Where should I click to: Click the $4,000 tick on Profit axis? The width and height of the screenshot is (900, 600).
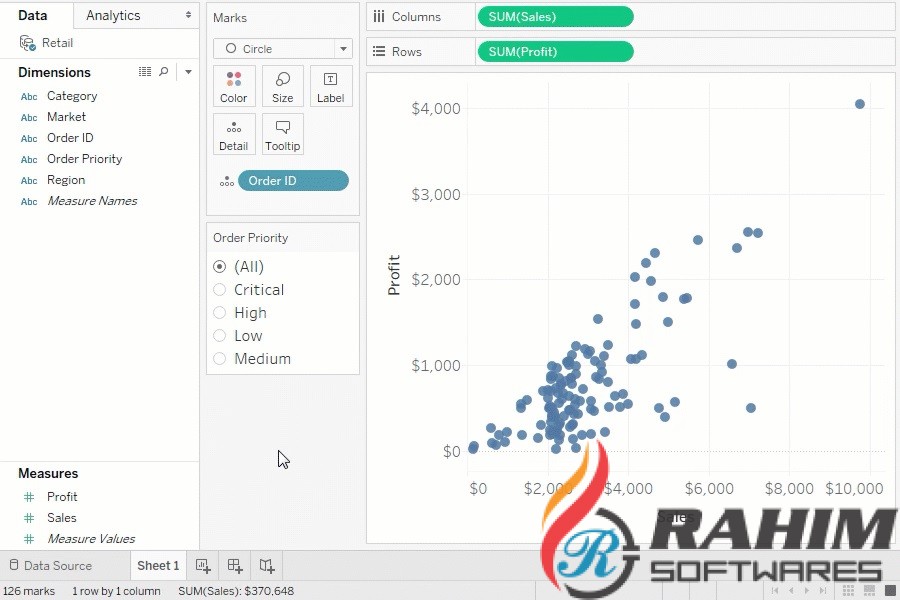[436, 109]
